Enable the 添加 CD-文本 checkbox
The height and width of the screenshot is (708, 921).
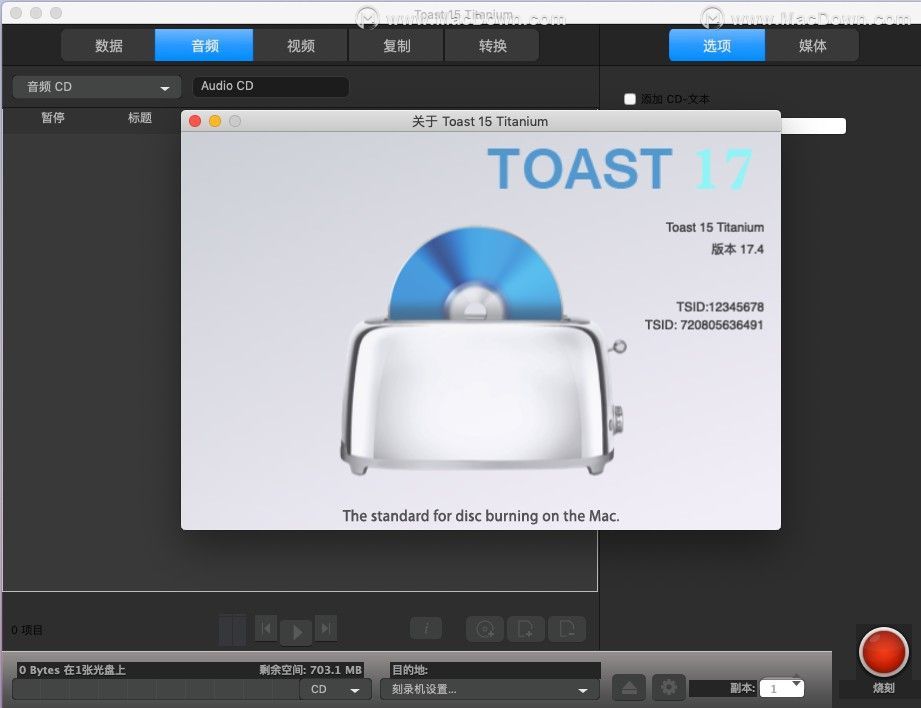(x=630, y=99)
